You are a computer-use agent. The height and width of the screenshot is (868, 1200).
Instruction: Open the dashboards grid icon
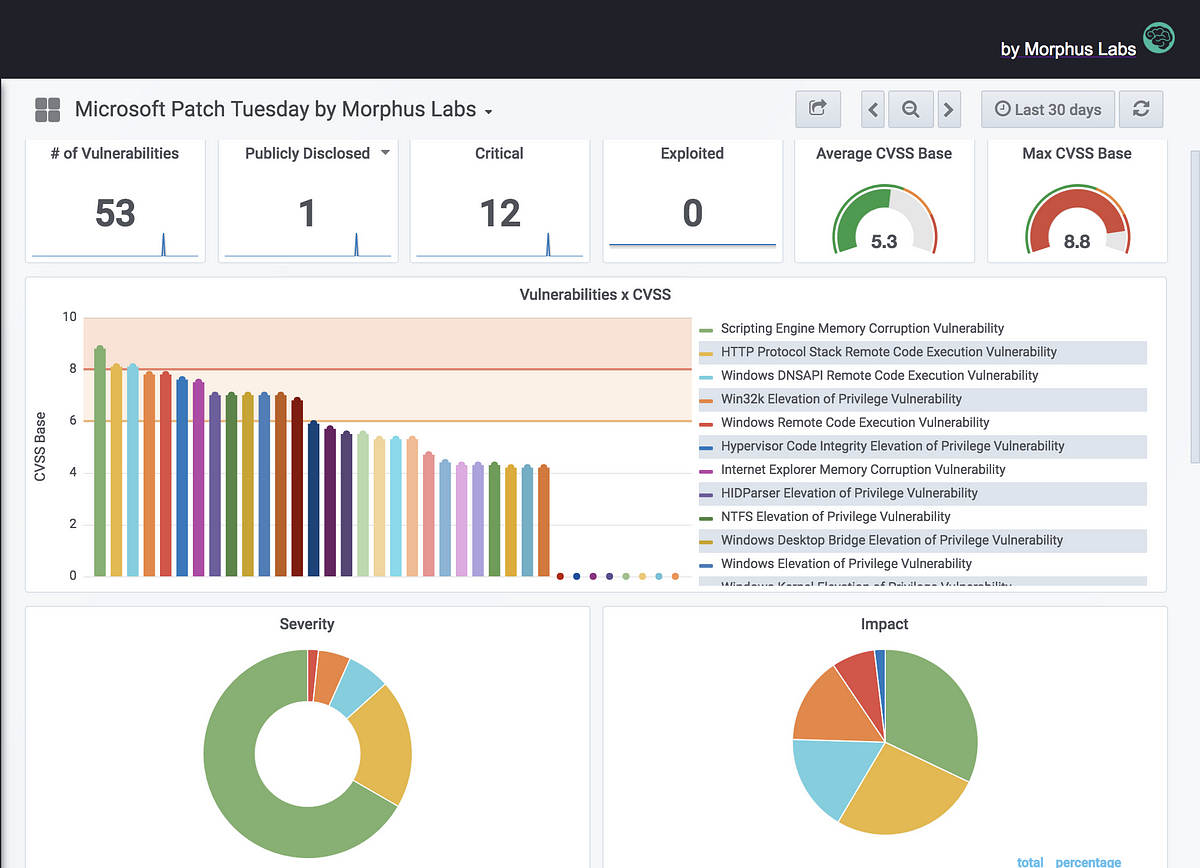point(48,109)
